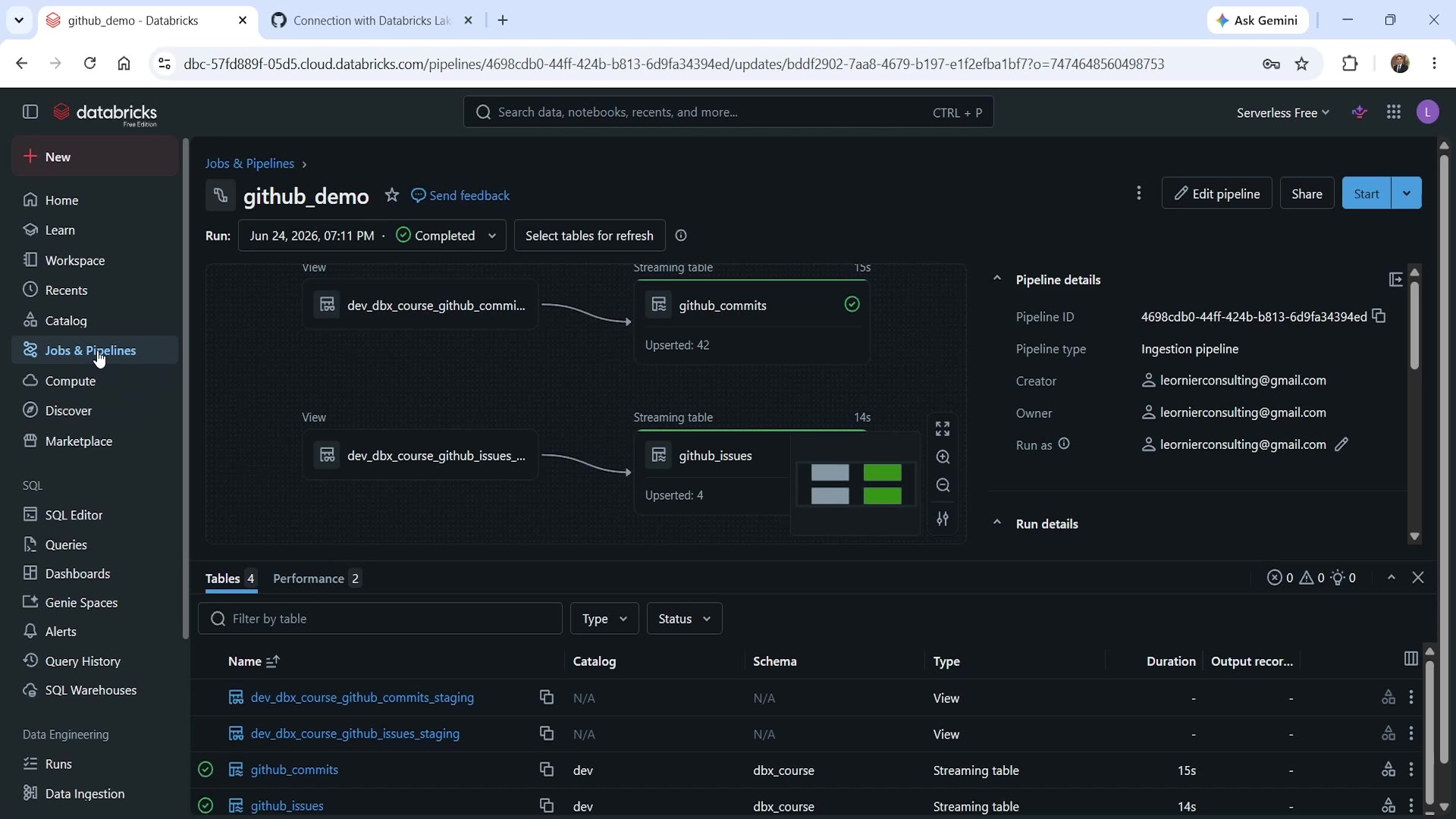Click Select tables for refresh

pos(589,236)
